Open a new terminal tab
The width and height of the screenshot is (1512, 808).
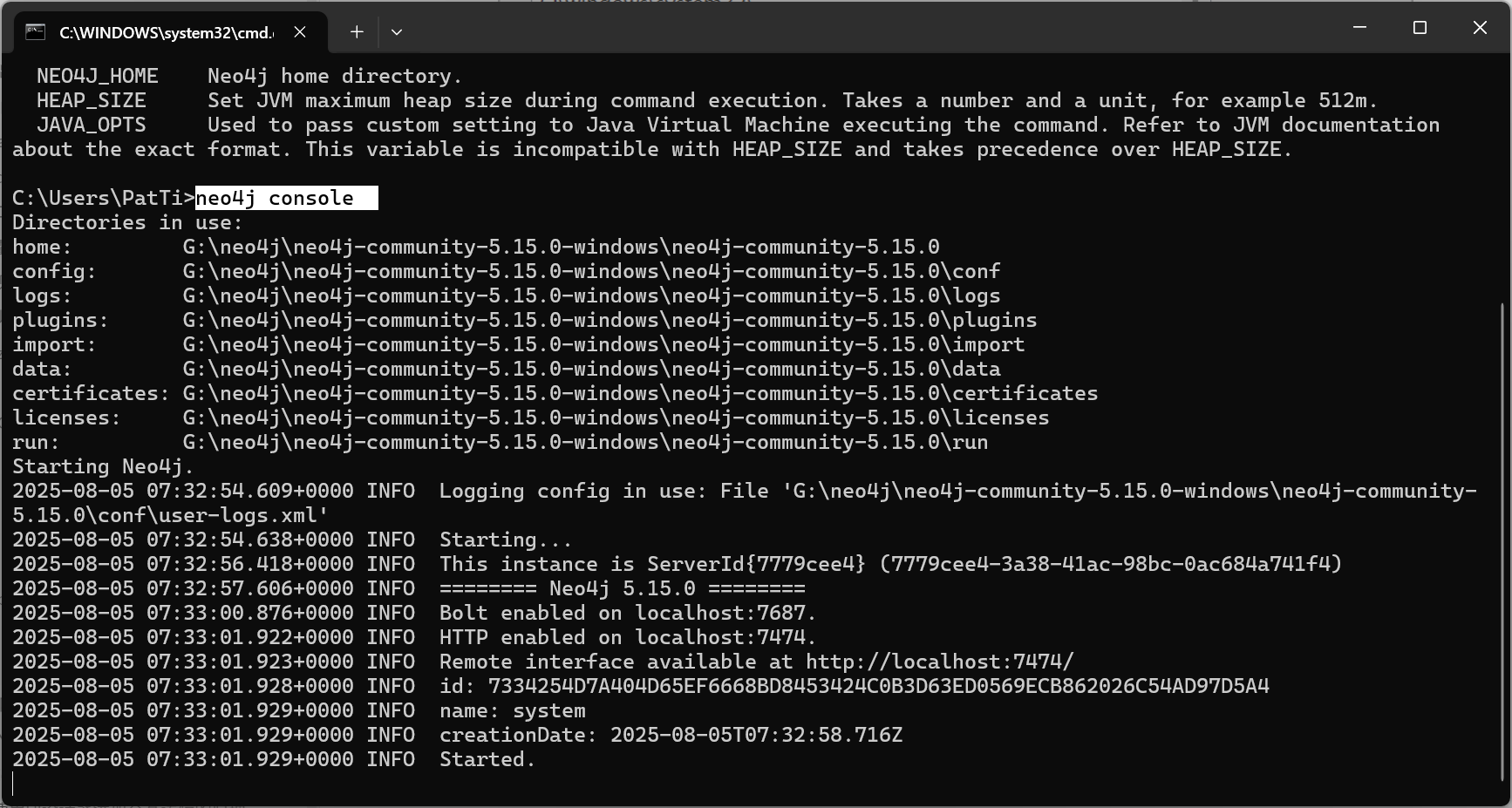pyautogui.click(x=357, y=32)
